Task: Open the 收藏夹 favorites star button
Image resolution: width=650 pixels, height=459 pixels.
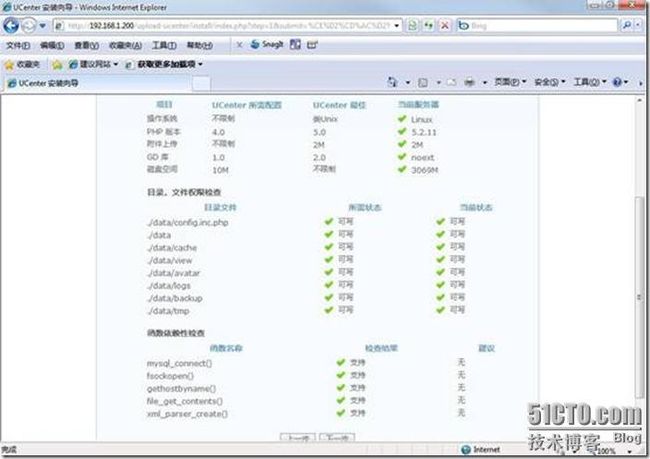Action: (22, 64)
